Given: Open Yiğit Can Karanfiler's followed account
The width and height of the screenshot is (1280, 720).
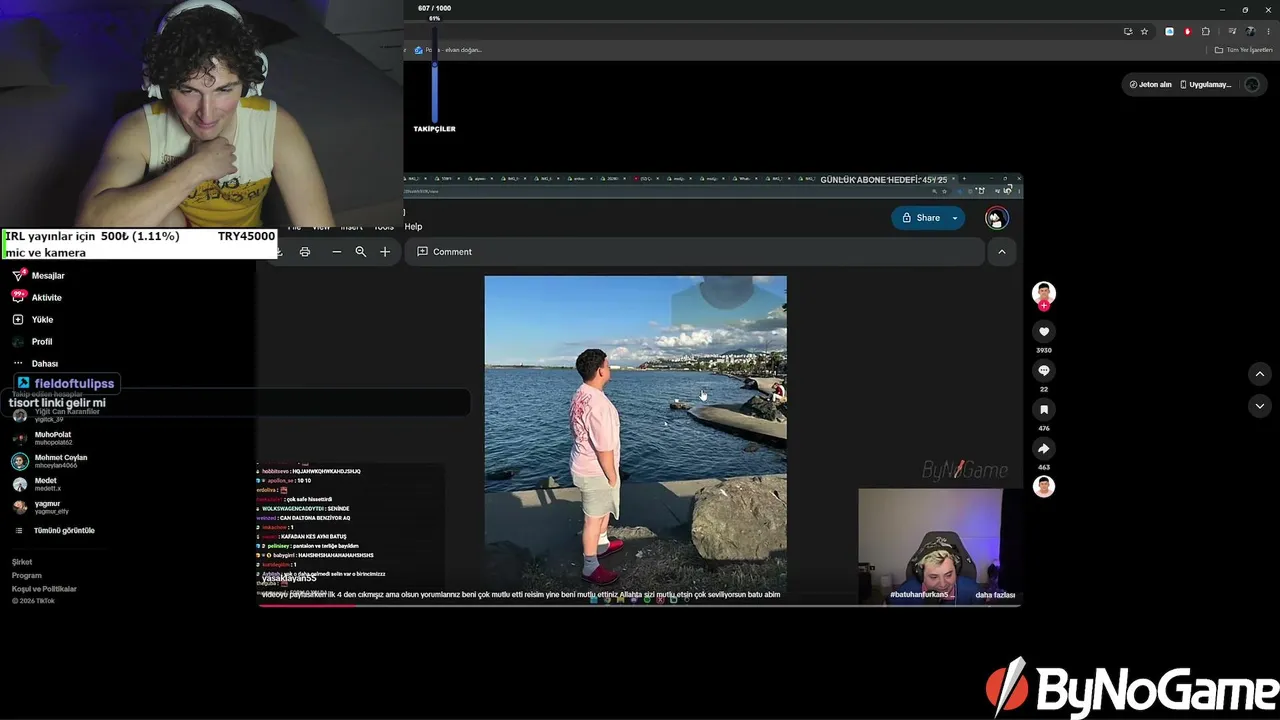Looking at the screenshot, I should click(x=56, y=415).
